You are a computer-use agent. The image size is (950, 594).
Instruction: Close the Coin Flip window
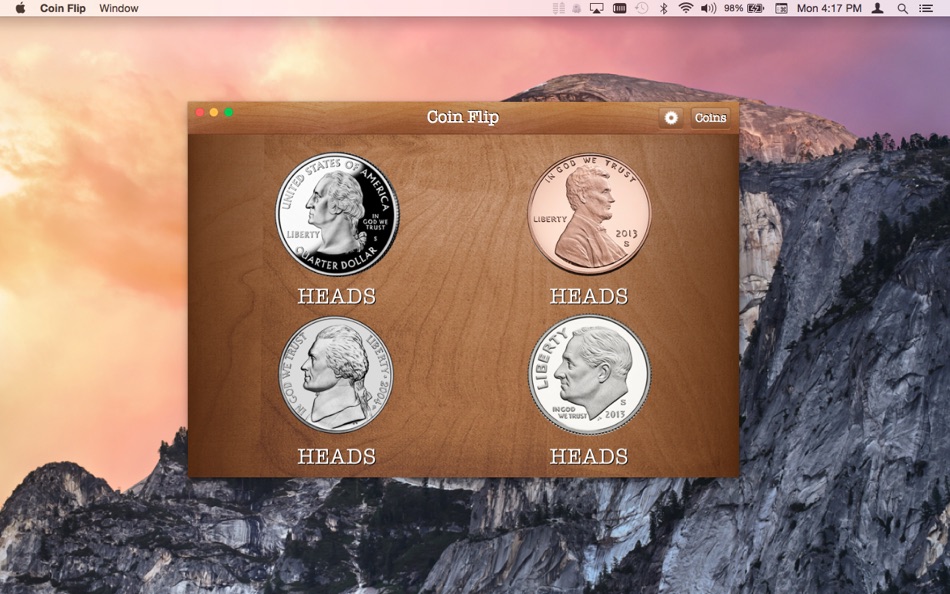click(199, 112)
